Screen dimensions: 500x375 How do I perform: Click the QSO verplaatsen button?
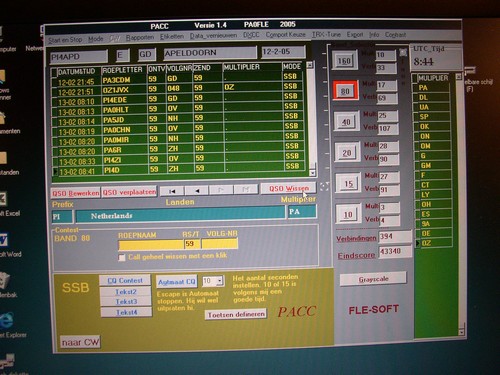(x=129, y=192)
